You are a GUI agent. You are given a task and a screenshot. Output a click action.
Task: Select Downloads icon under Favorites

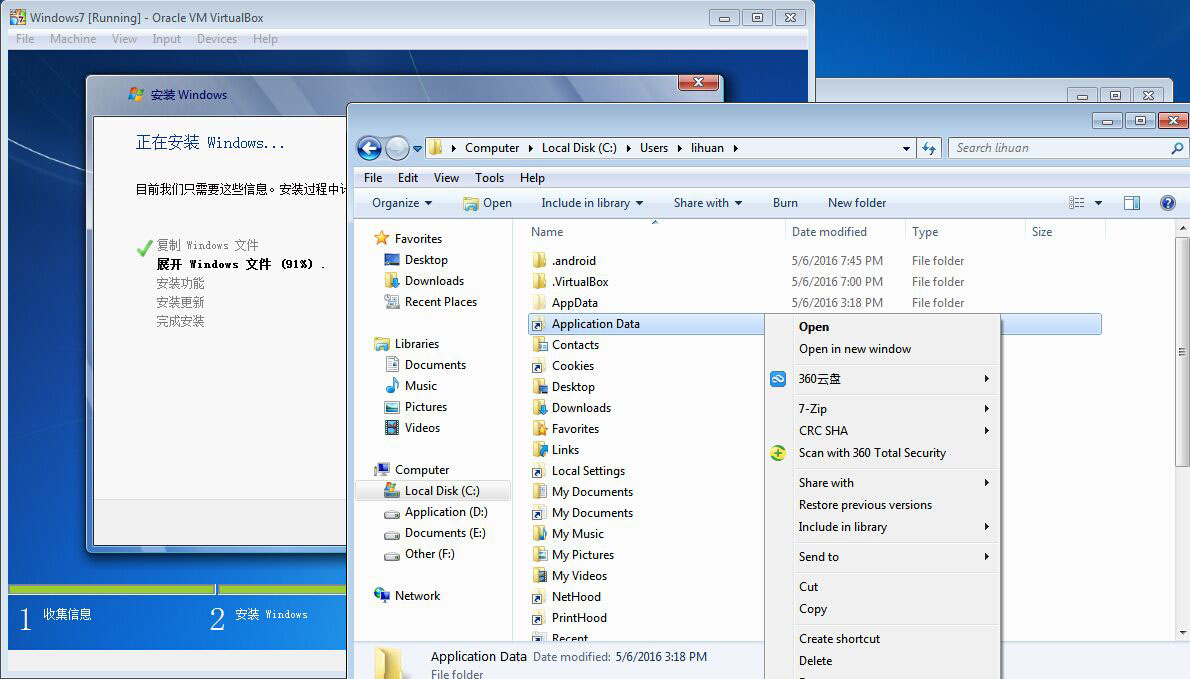pos(392,281)
